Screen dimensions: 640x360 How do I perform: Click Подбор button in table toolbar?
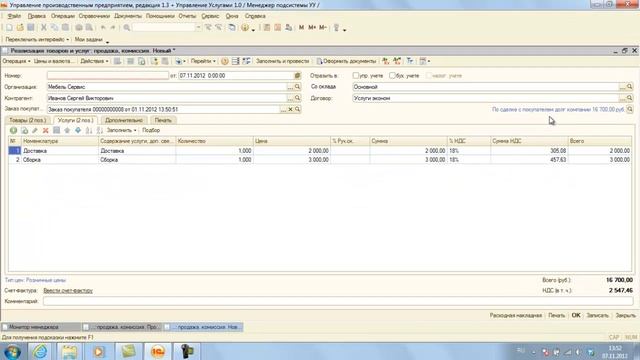pyautogui.click(x=151, y=130)
